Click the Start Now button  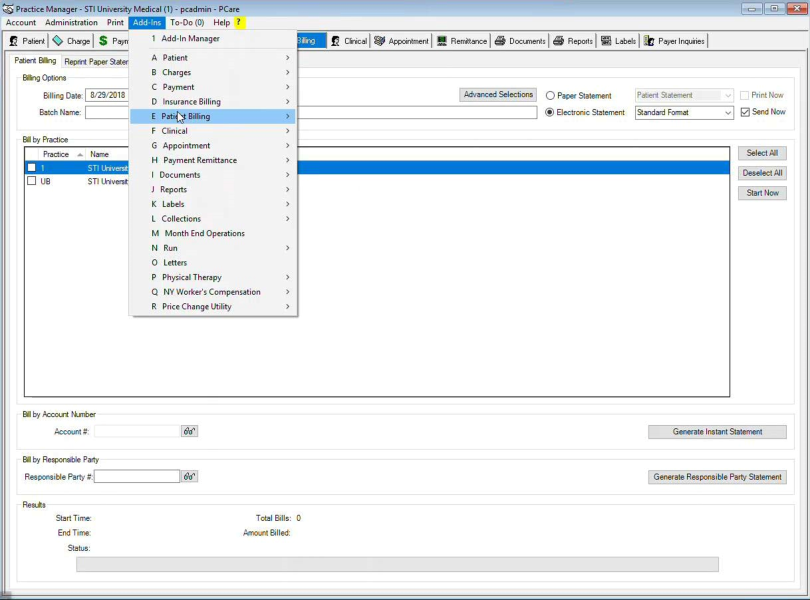[762, 193]
